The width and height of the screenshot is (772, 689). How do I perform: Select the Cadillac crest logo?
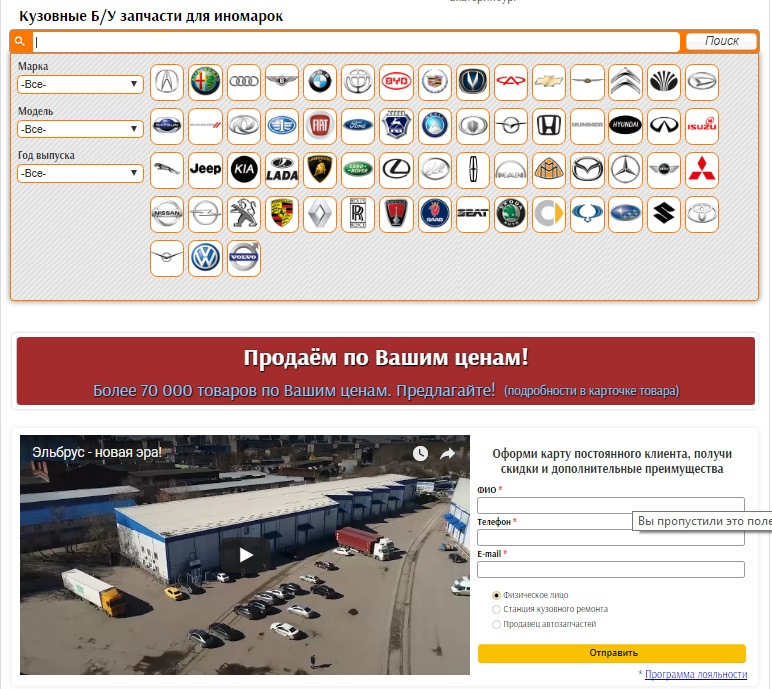[435, 82]
